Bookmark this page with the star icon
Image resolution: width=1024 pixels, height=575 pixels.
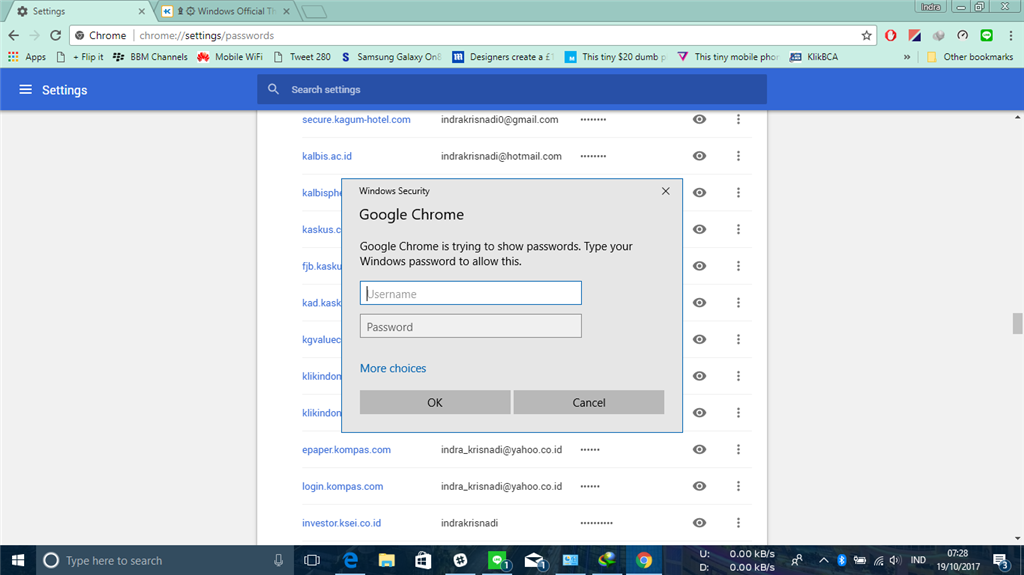(x=867, y=35)
